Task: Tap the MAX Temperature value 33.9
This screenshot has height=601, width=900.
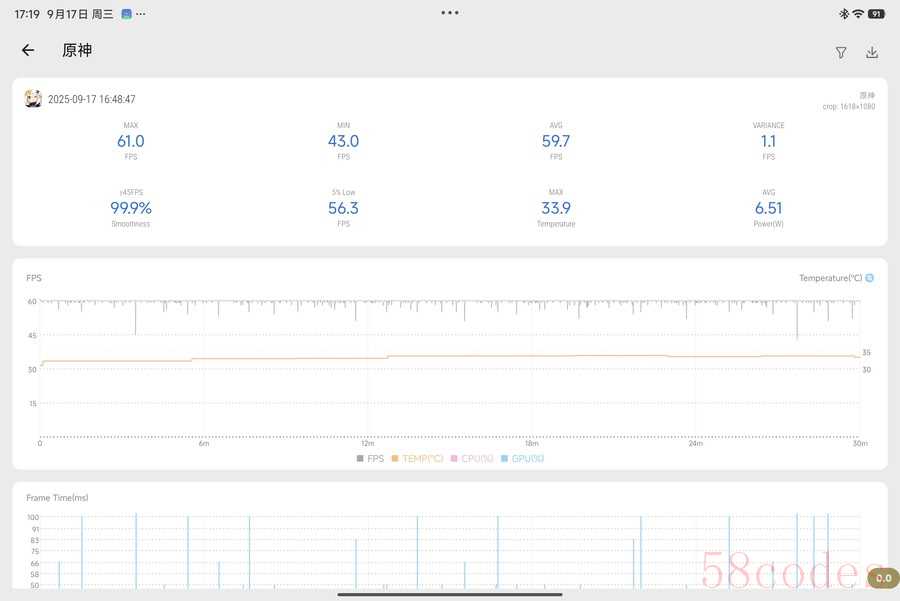Action: tap(556, 208)
